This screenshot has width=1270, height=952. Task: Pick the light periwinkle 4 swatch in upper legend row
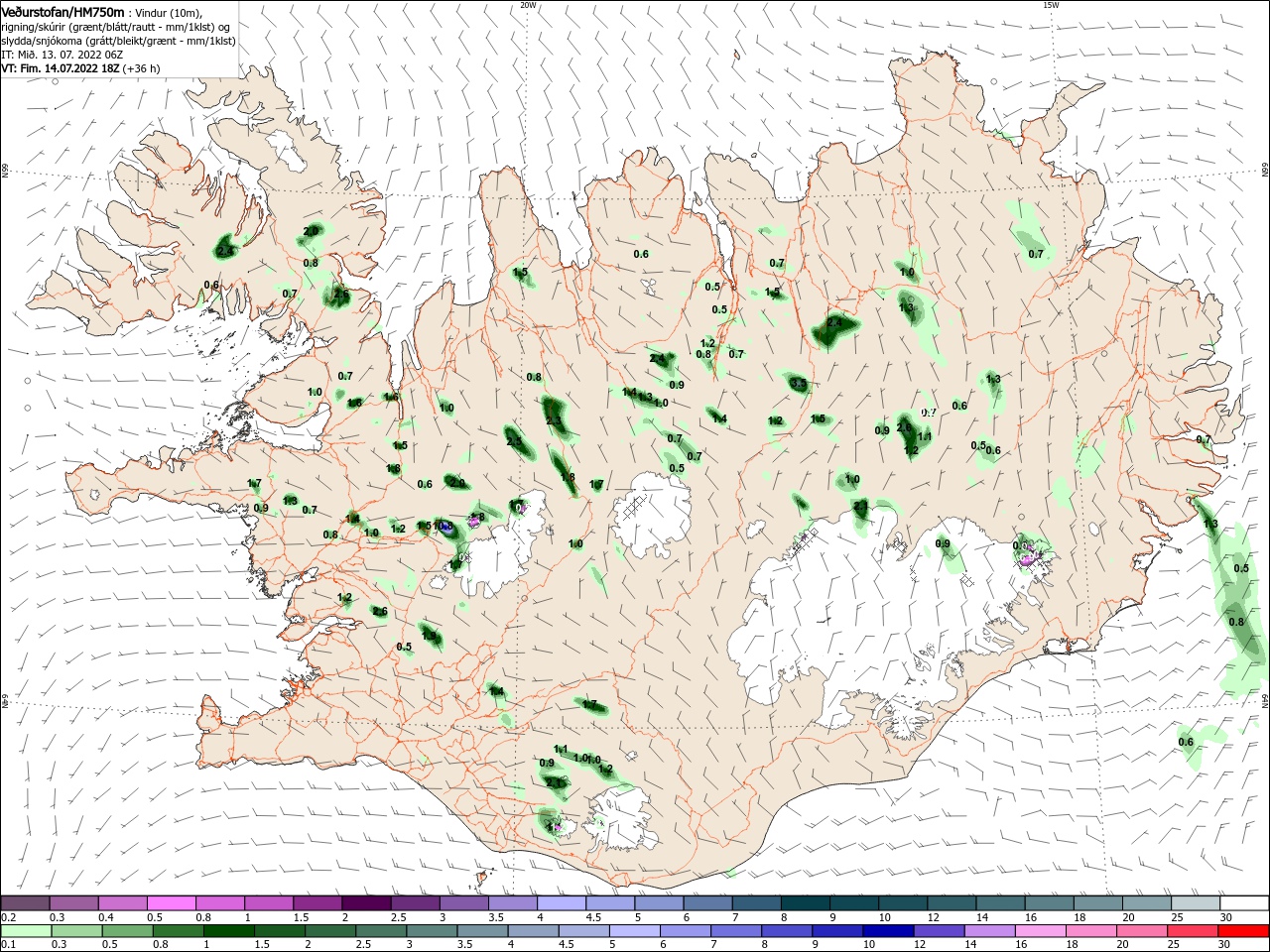point(561,903)
